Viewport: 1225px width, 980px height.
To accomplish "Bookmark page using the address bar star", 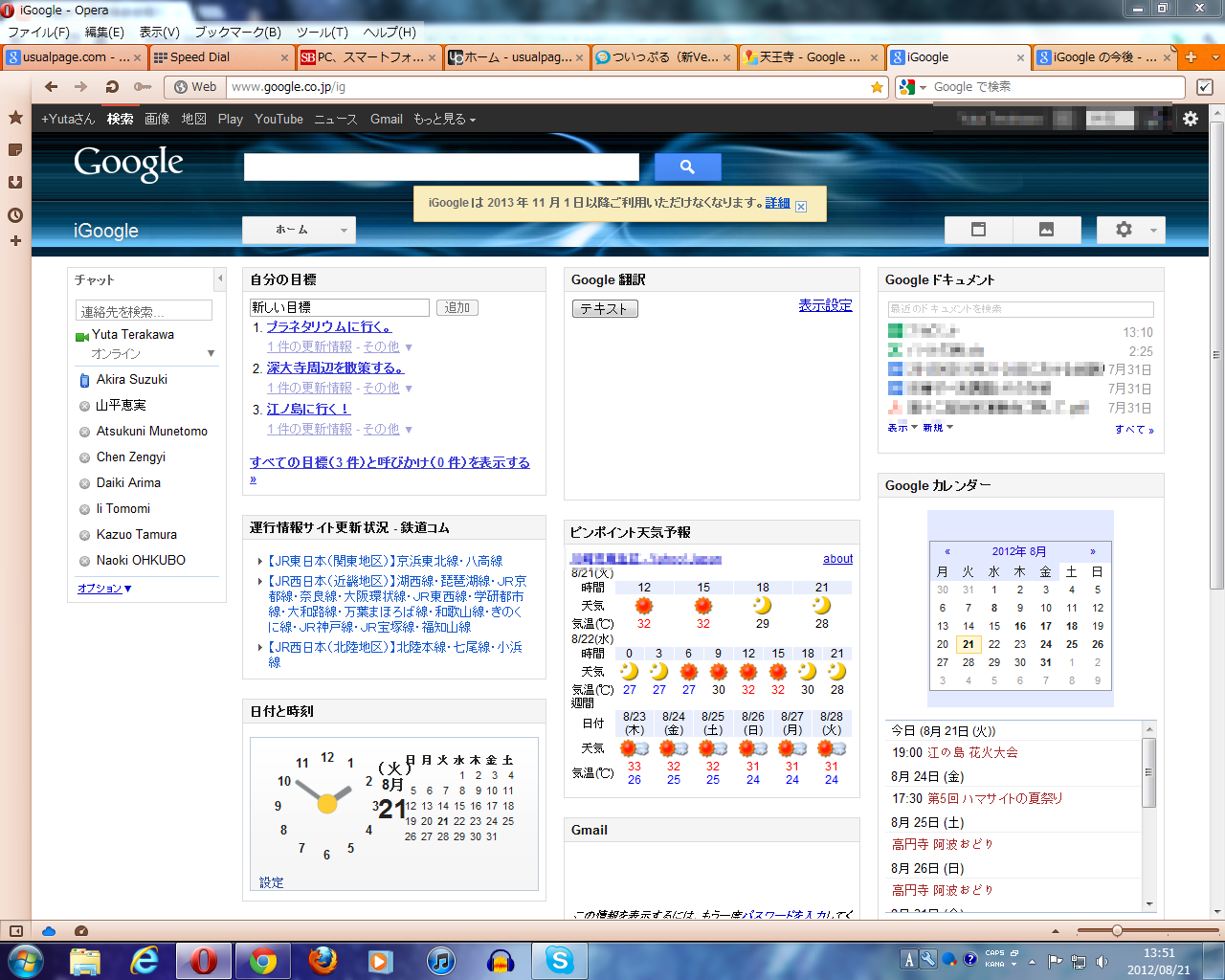I will pyautogui.click(x=877, y=87).
